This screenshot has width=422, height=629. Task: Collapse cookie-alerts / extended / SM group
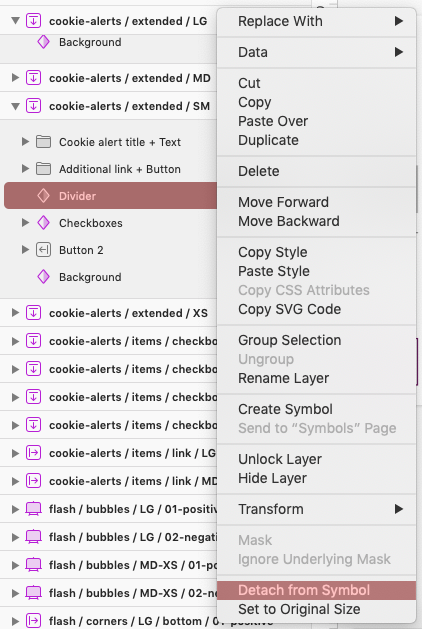pyautogui.click(x=15, y=106)
